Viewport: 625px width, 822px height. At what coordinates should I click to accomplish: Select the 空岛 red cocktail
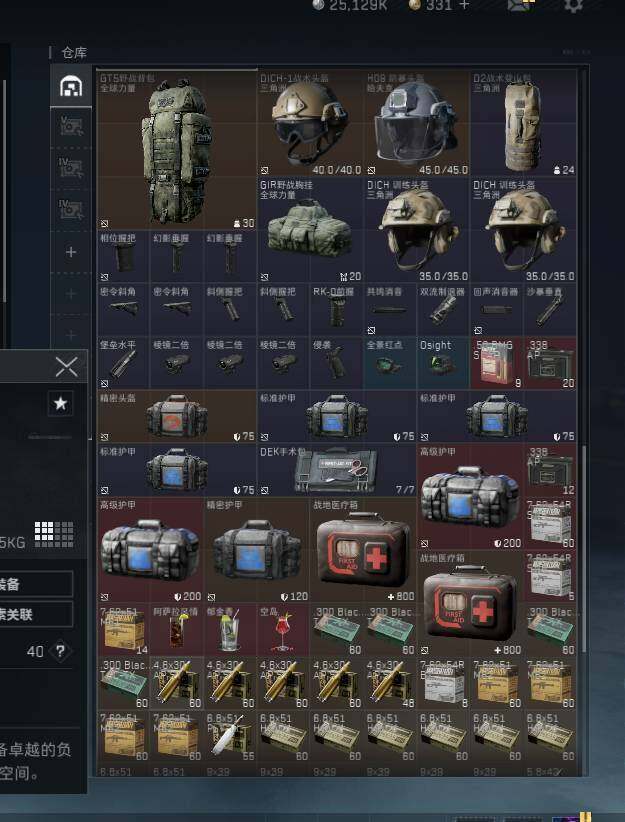283,630
